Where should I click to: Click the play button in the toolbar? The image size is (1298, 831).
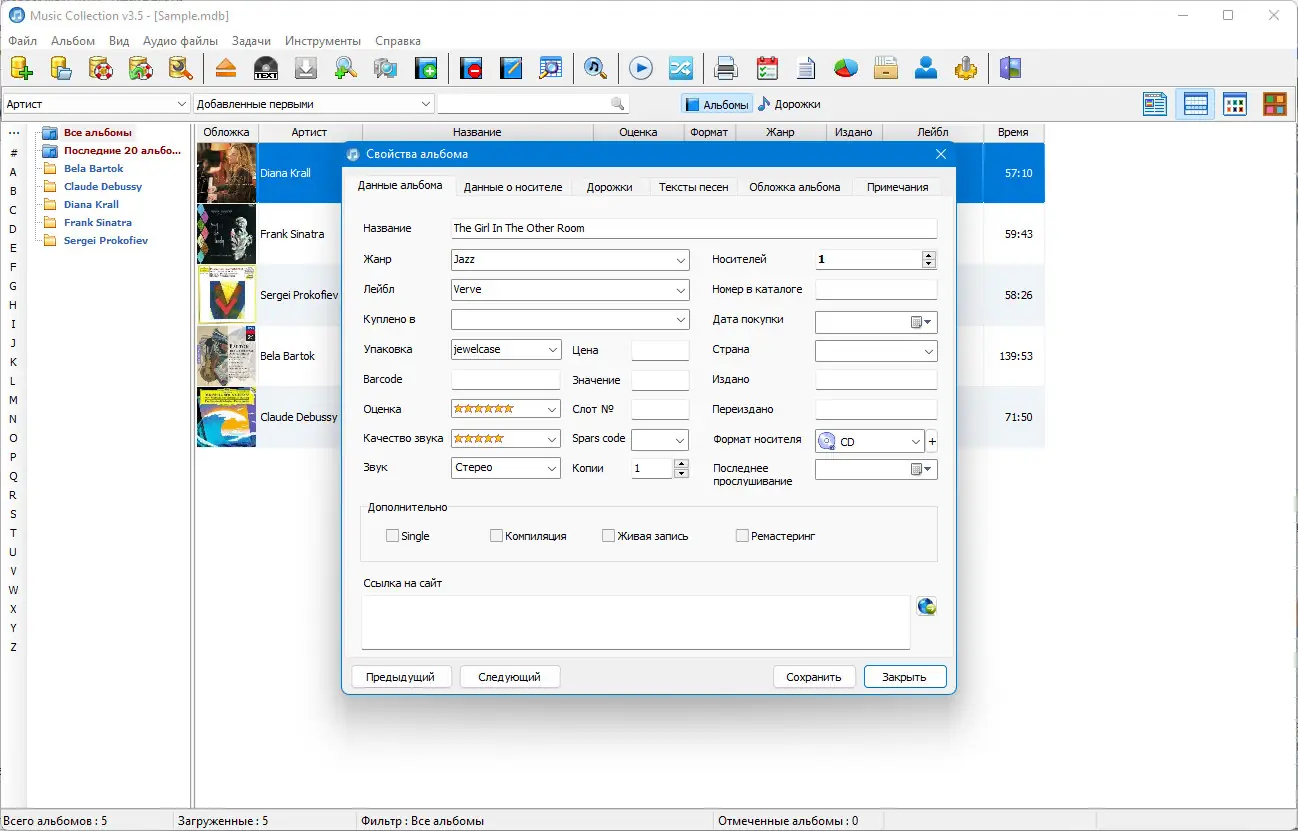[641, 68]
